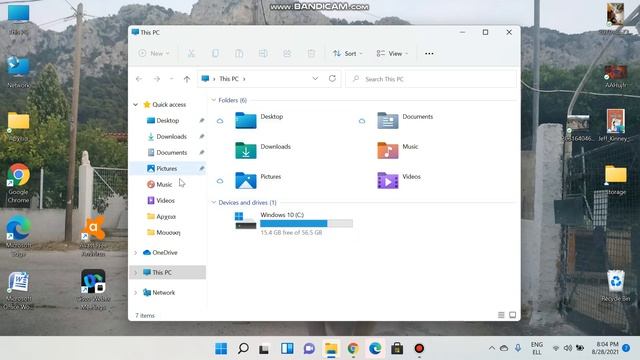This screenshot has height=360, width=640.
Task: Select the Windows 10 (C:) drive
Action: 294,223
